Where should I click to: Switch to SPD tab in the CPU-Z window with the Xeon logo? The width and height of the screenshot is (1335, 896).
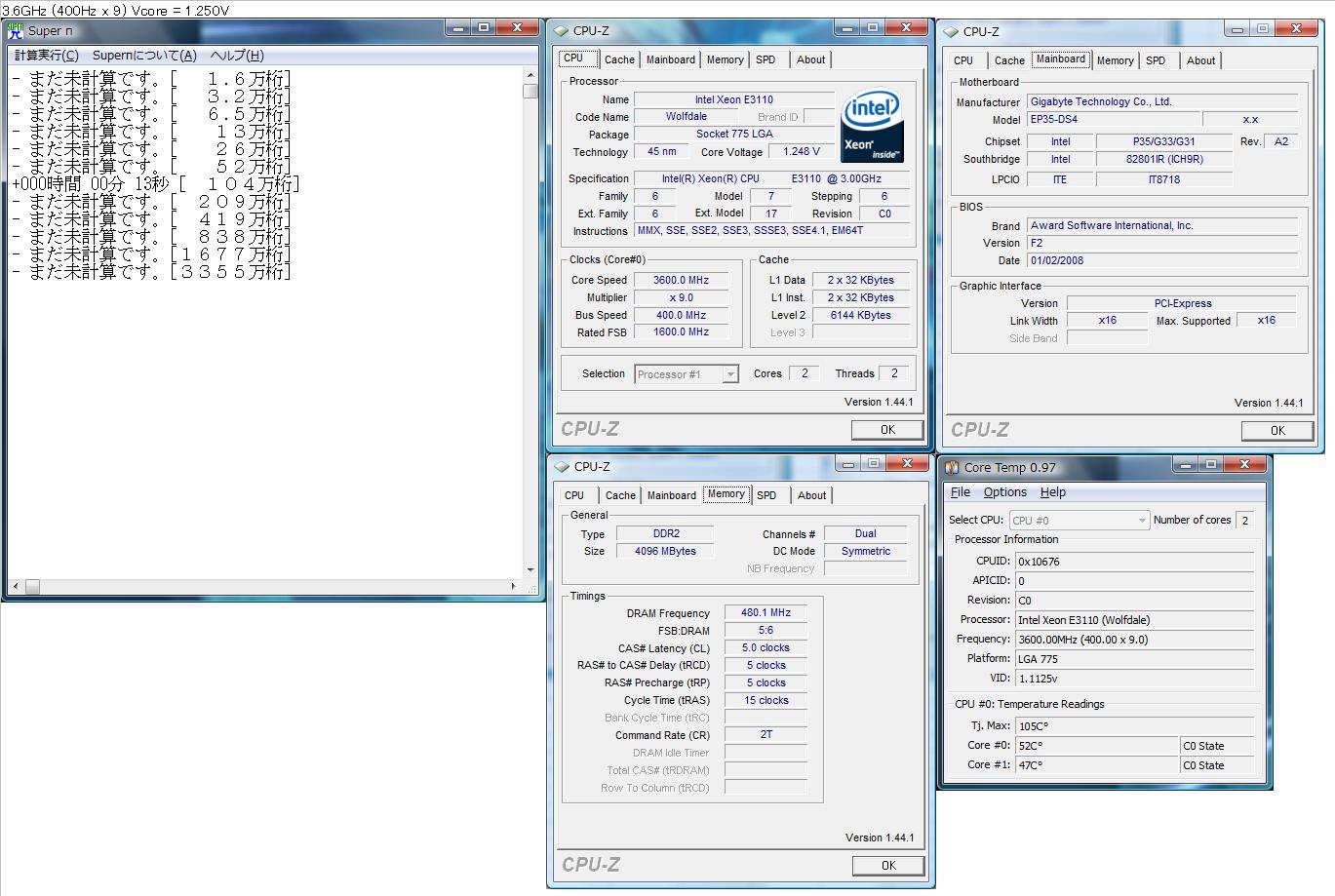point(766,59)
